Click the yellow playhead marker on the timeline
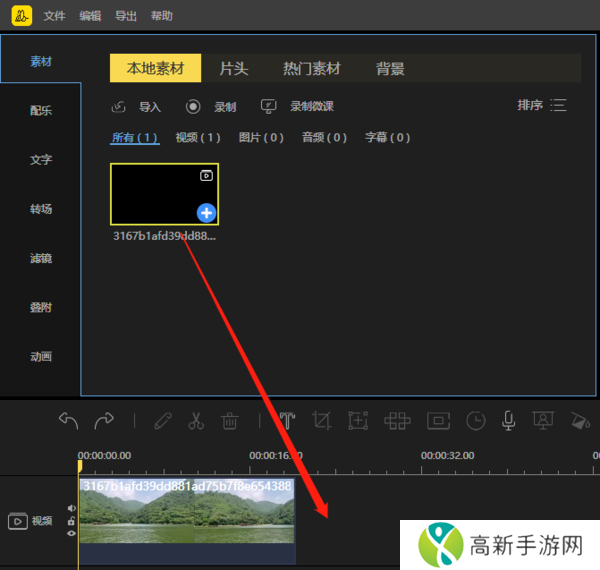 pyautogui.click(x=79, y=467)
